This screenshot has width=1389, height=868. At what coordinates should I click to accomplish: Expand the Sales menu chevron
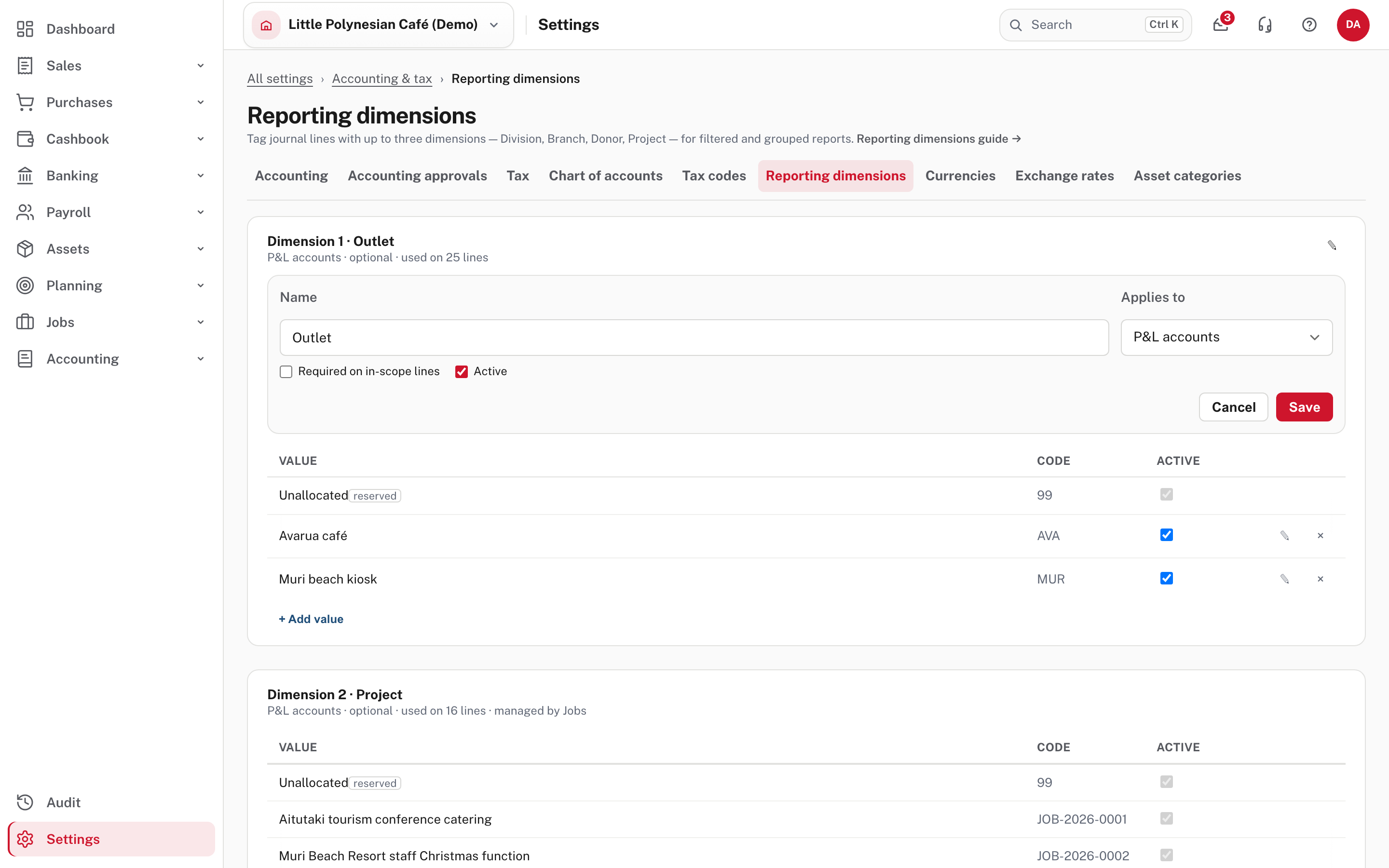point(200,66)
